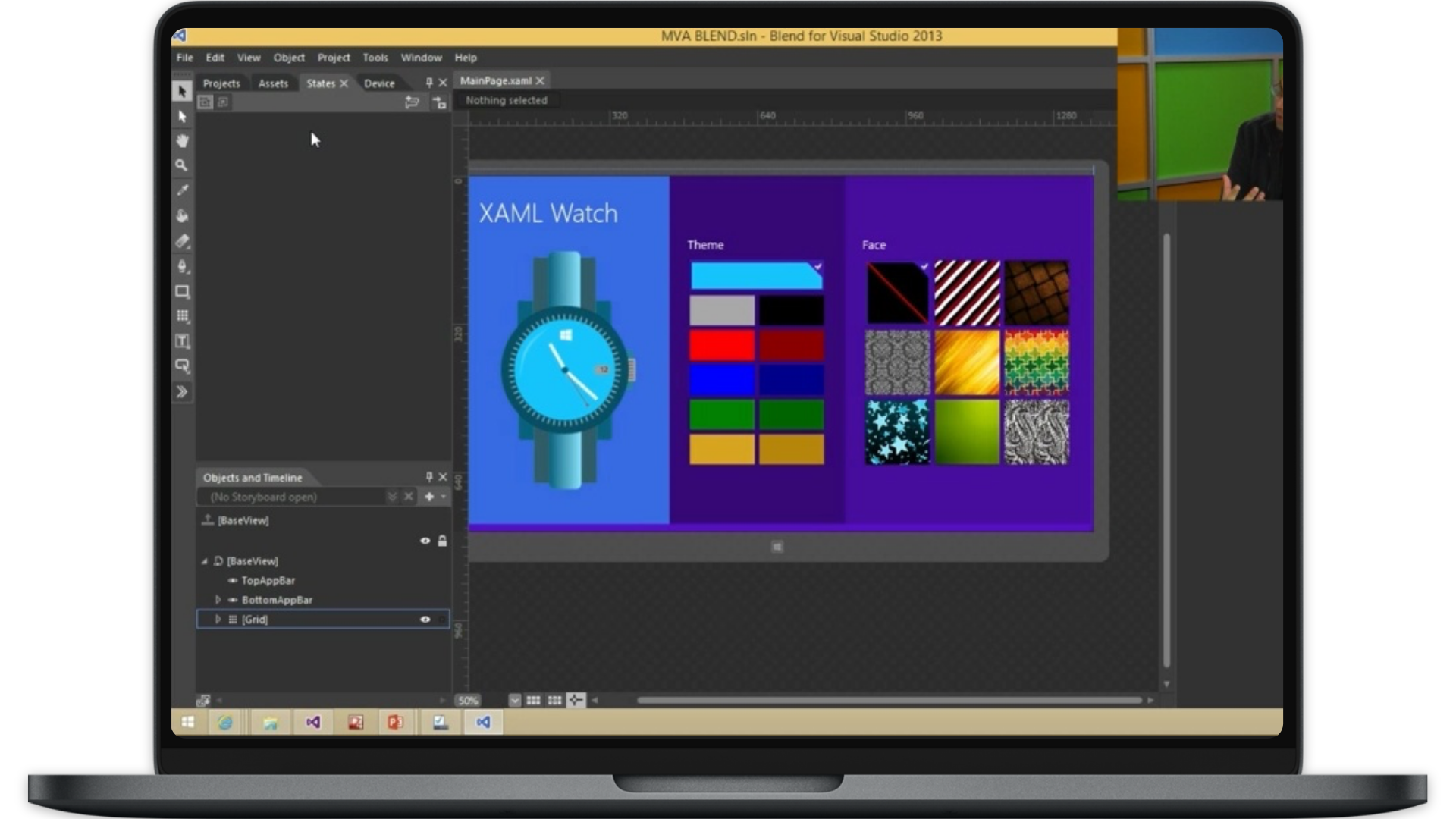
Task: Open the Window menu
Action: [x=421, y=58]
